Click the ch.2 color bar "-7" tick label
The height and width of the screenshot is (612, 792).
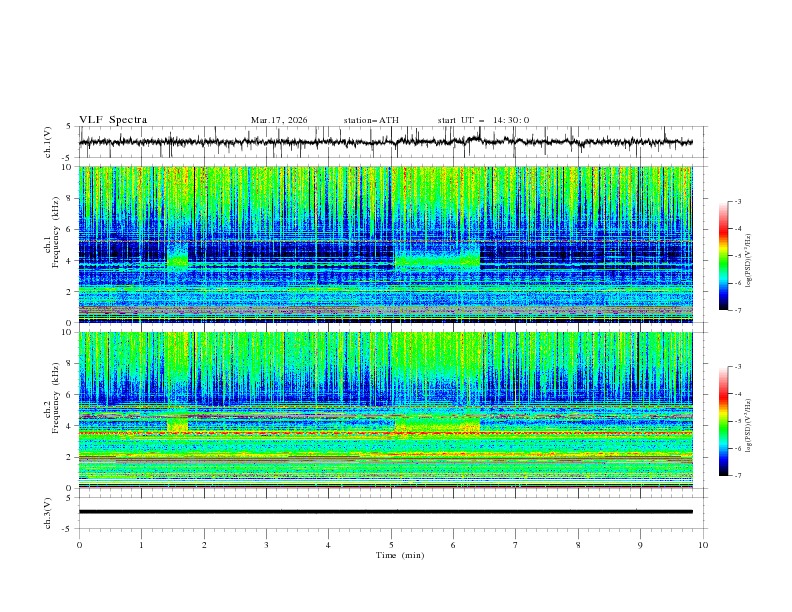pyautogui.click(x=737, y=475)
